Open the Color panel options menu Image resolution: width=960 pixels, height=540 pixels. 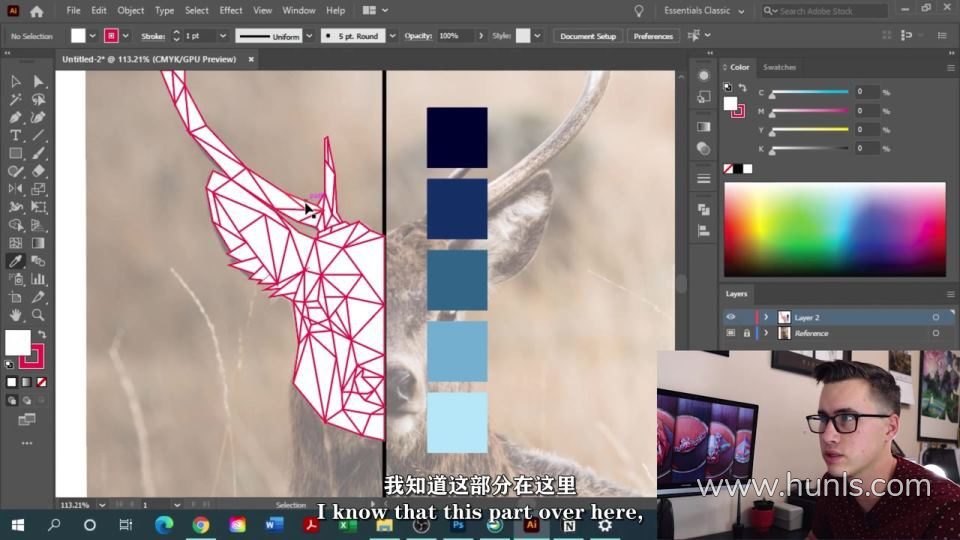[950, 68]
